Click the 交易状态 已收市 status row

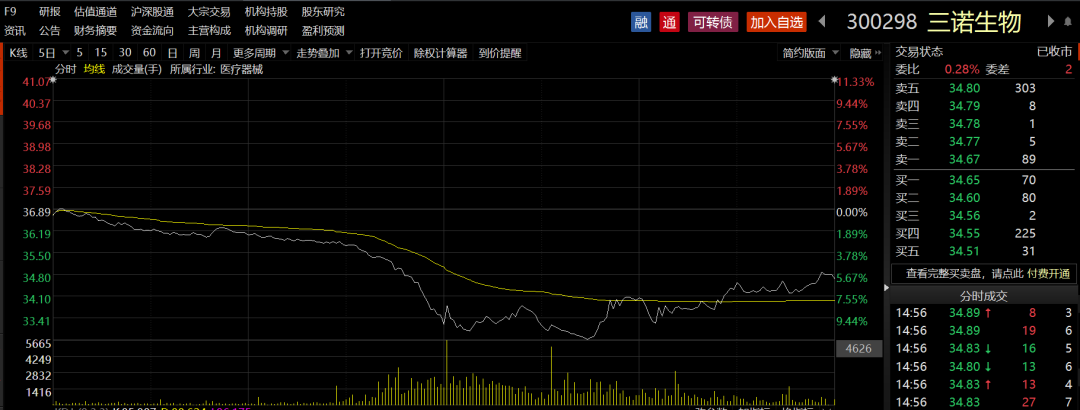[984, 52]
